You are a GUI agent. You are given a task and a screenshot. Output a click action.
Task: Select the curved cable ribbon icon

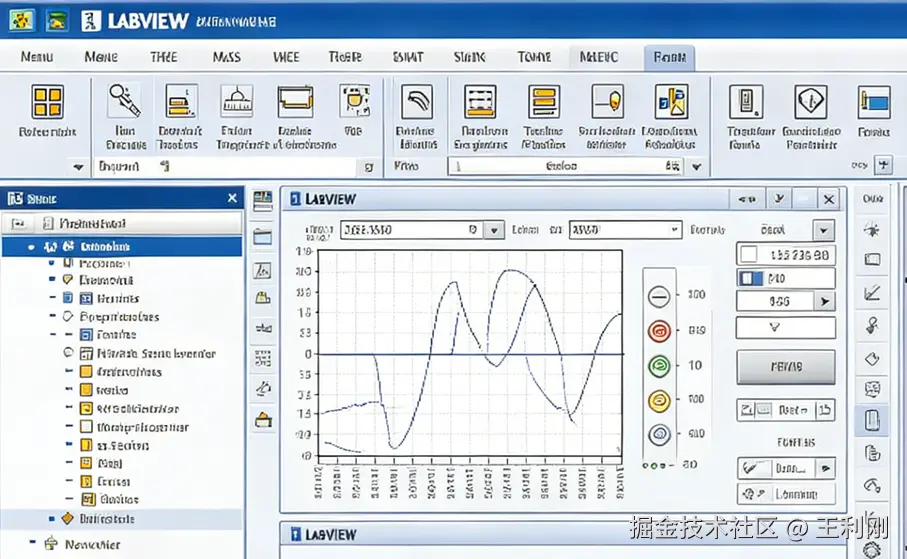coord(416,101)
